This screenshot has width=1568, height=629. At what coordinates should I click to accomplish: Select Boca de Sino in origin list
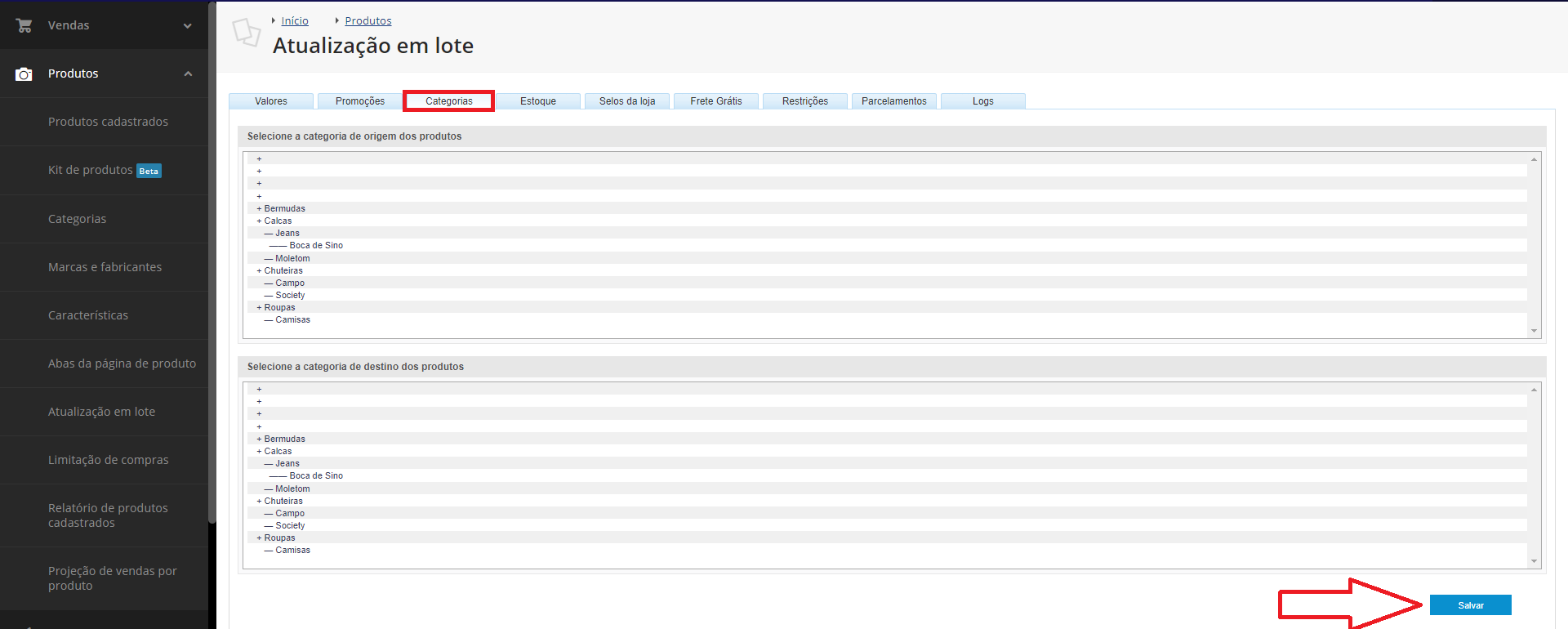point(887,245)
